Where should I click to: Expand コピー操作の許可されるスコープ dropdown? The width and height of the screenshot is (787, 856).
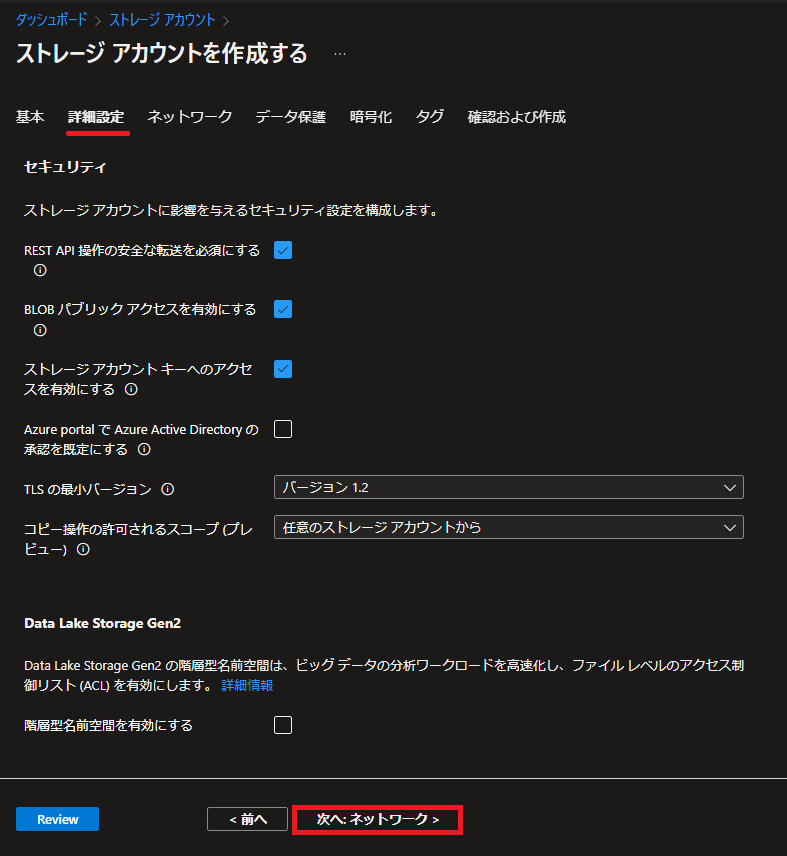(x=508, y=527)
